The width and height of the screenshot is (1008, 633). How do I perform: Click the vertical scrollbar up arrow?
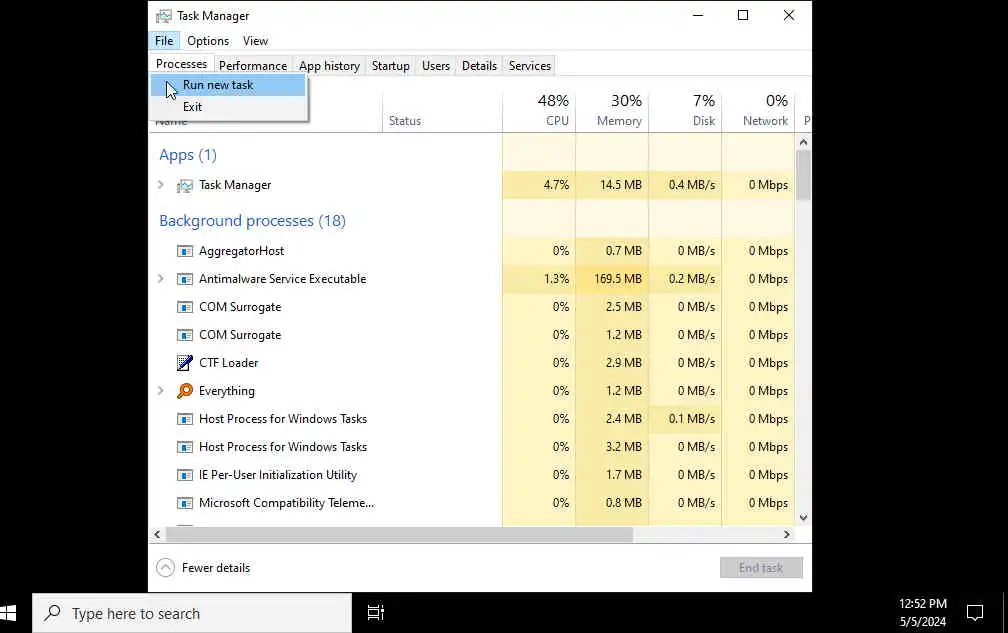pyautogui.click(x=803, y=141)
